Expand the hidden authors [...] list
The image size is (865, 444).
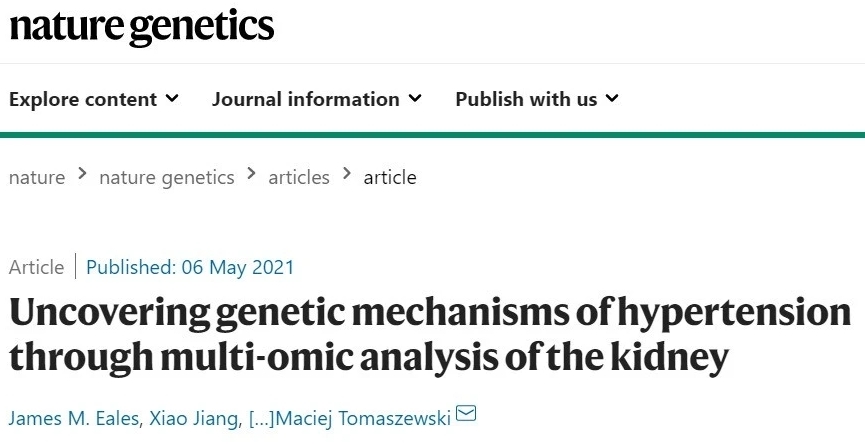262,418
